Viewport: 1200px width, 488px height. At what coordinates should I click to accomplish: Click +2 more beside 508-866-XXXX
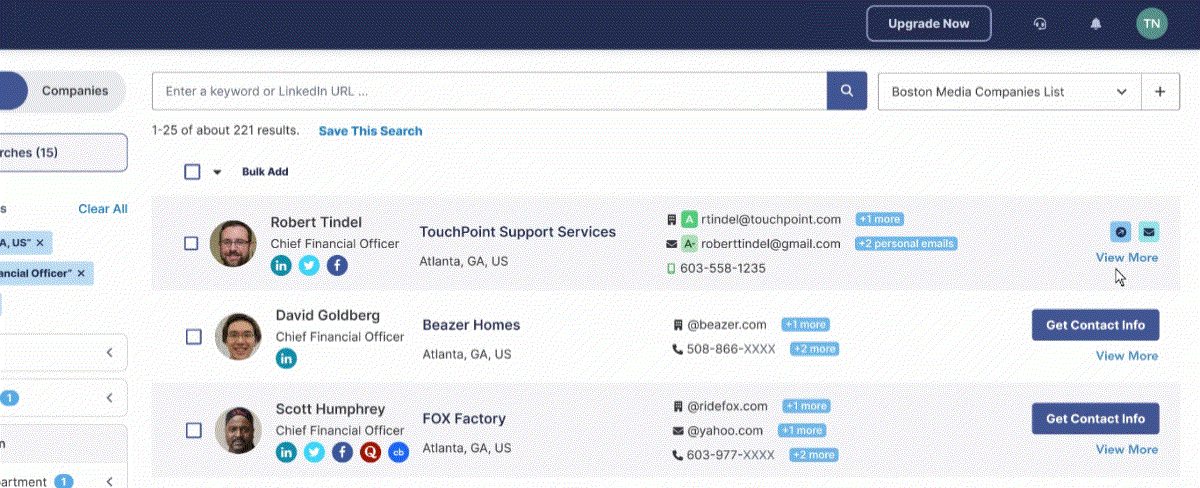click(x=814, y=349)
